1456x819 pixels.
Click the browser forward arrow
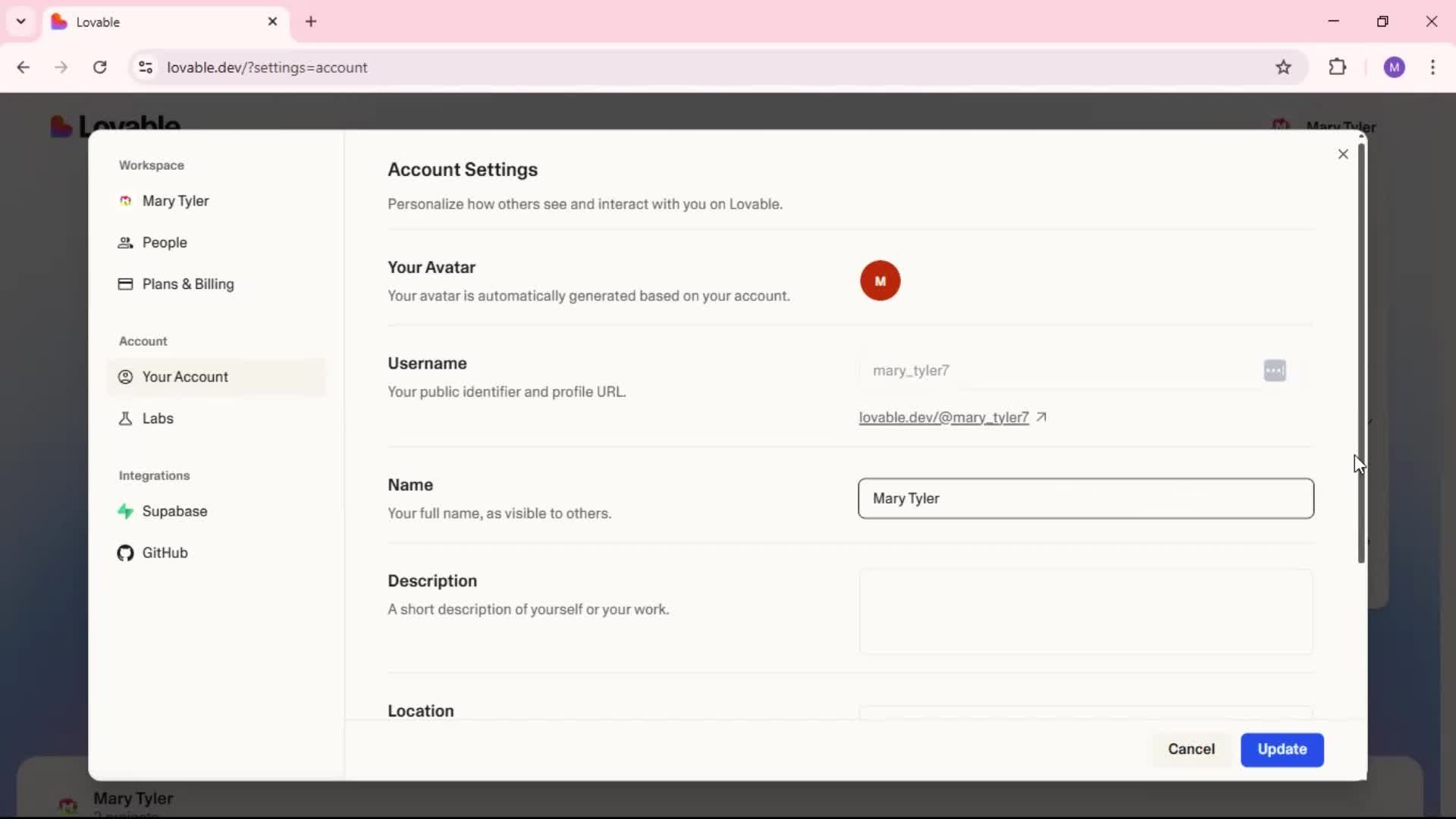[x=61, y=67]
